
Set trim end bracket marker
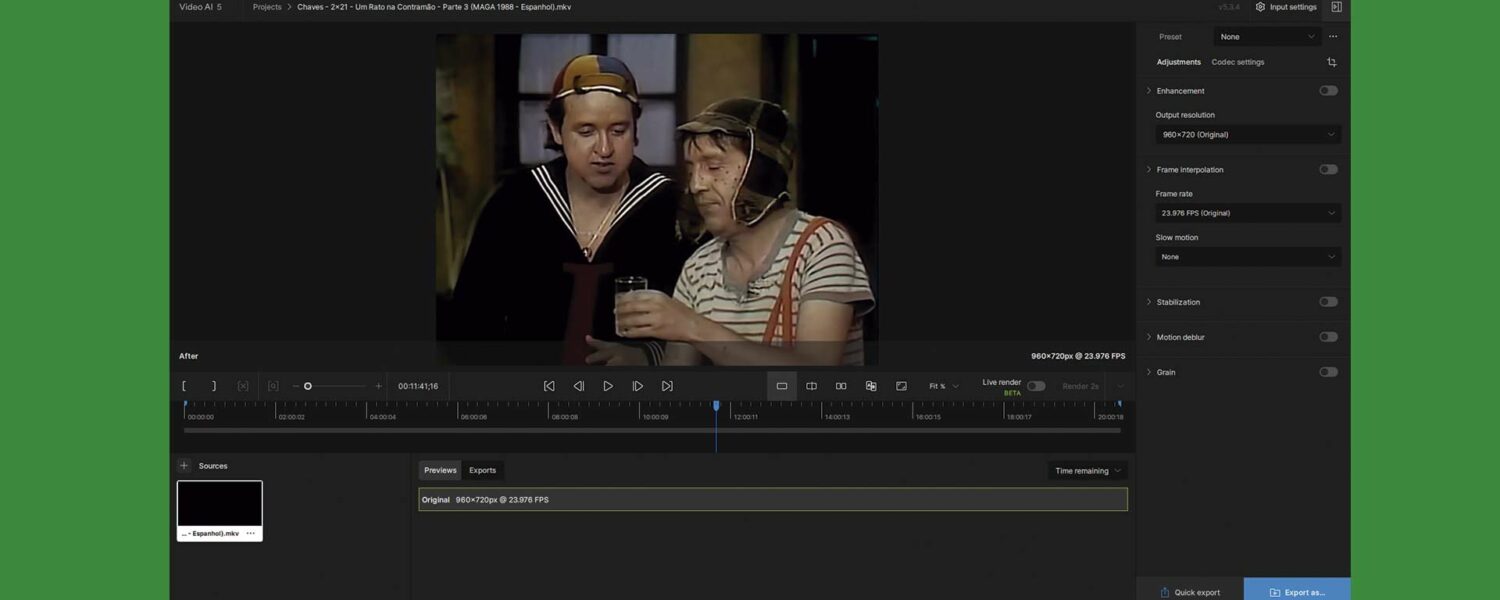pyautogui.click(x=213, y=386)
